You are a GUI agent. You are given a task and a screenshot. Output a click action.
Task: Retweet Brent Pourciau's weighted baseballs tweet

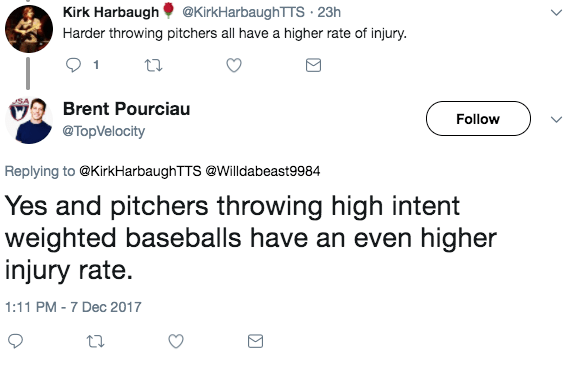coord(95,342)
